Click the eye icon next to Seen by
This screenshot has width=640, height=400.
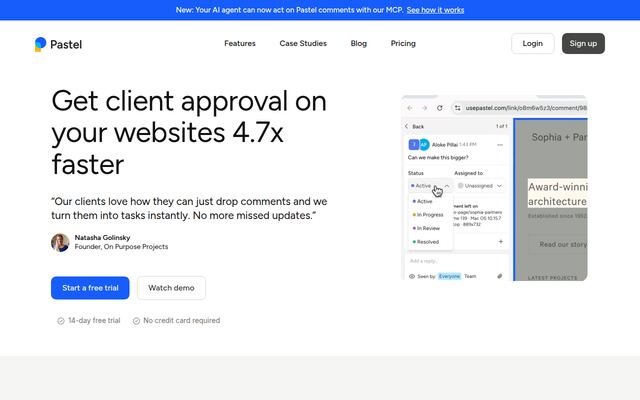pos(412,276)
